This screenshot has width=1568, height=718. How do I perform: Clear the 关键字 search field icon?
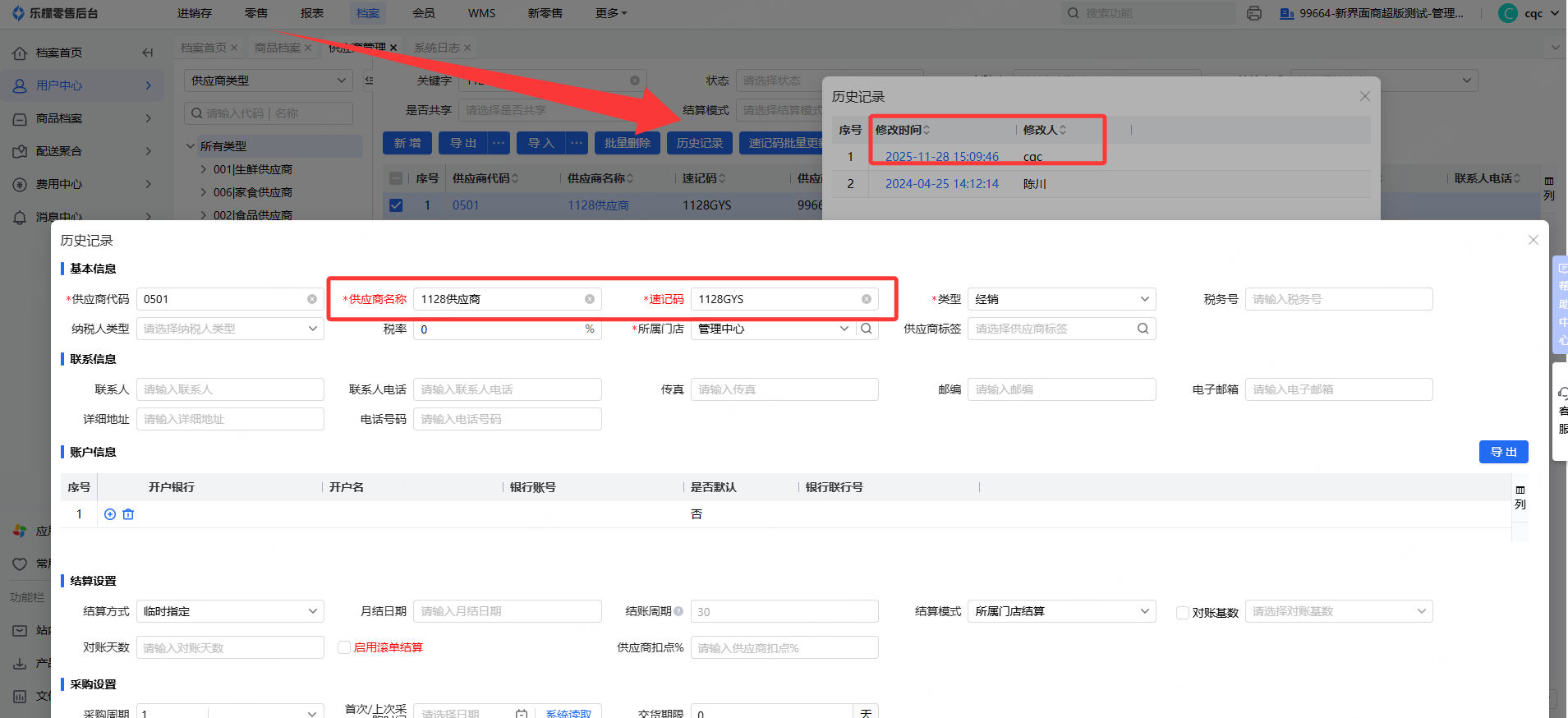click(635, 81)
